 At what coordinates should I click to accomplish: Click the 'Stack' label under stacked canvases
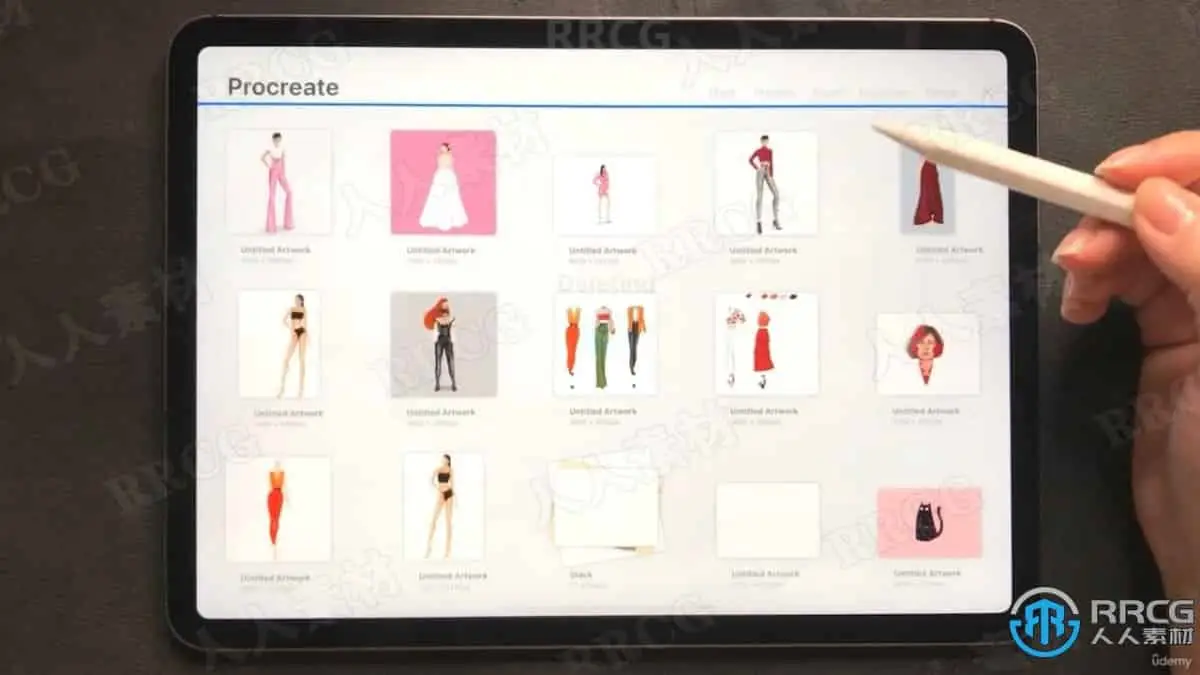[x=581, y=575]
